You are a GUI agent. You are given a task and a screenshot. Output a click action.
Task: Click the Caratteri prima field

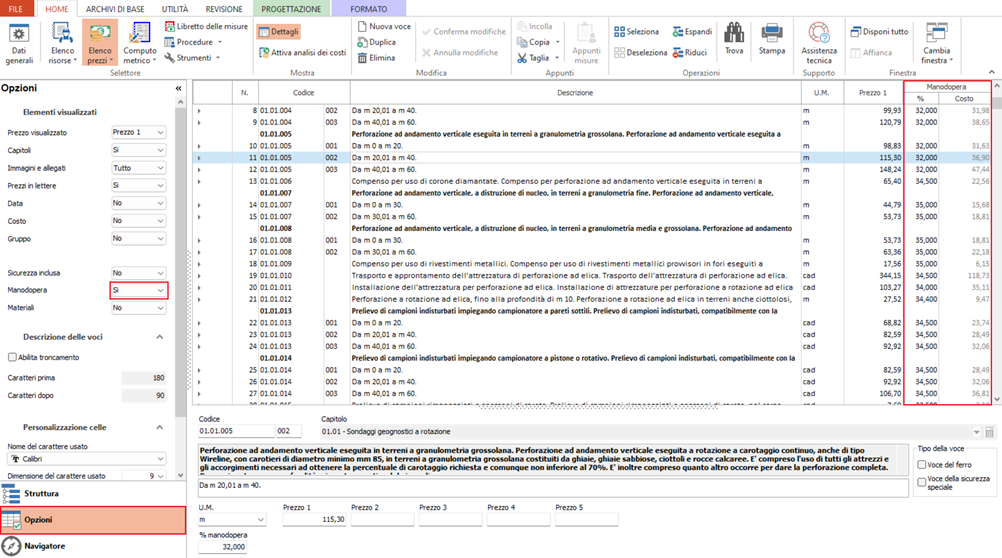[x=144, y=378]
